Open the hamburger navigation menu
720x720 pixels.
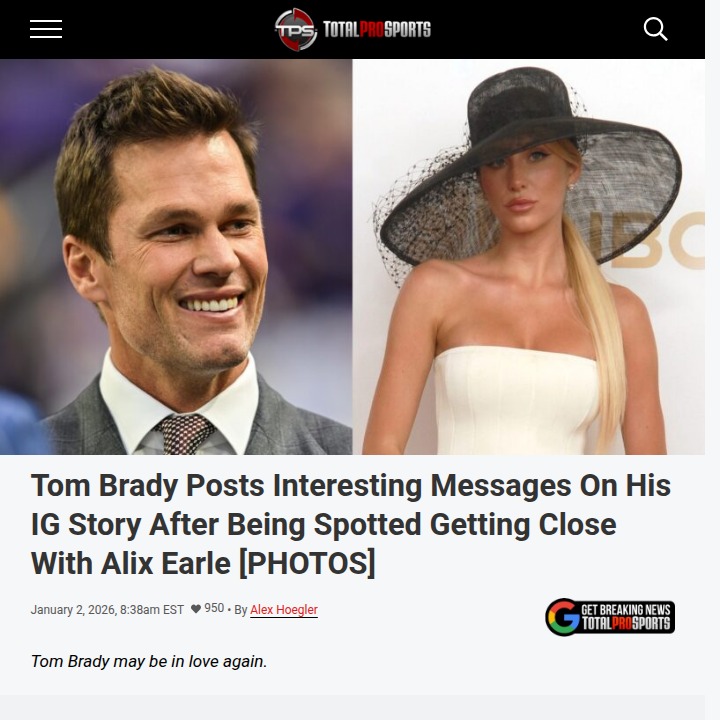pos(46,29)
